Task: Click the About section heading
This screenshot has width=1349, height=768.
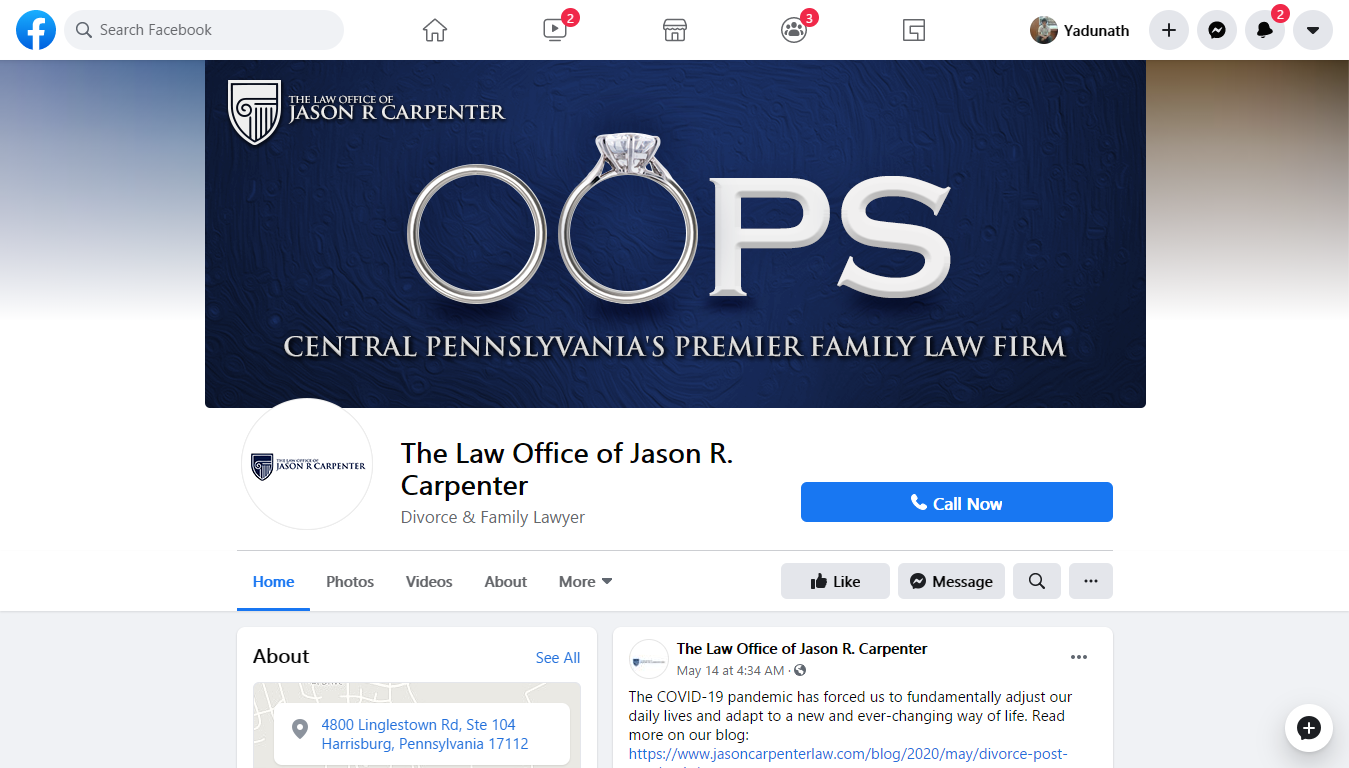Action: pyautogui.click(x=281, y=656)
